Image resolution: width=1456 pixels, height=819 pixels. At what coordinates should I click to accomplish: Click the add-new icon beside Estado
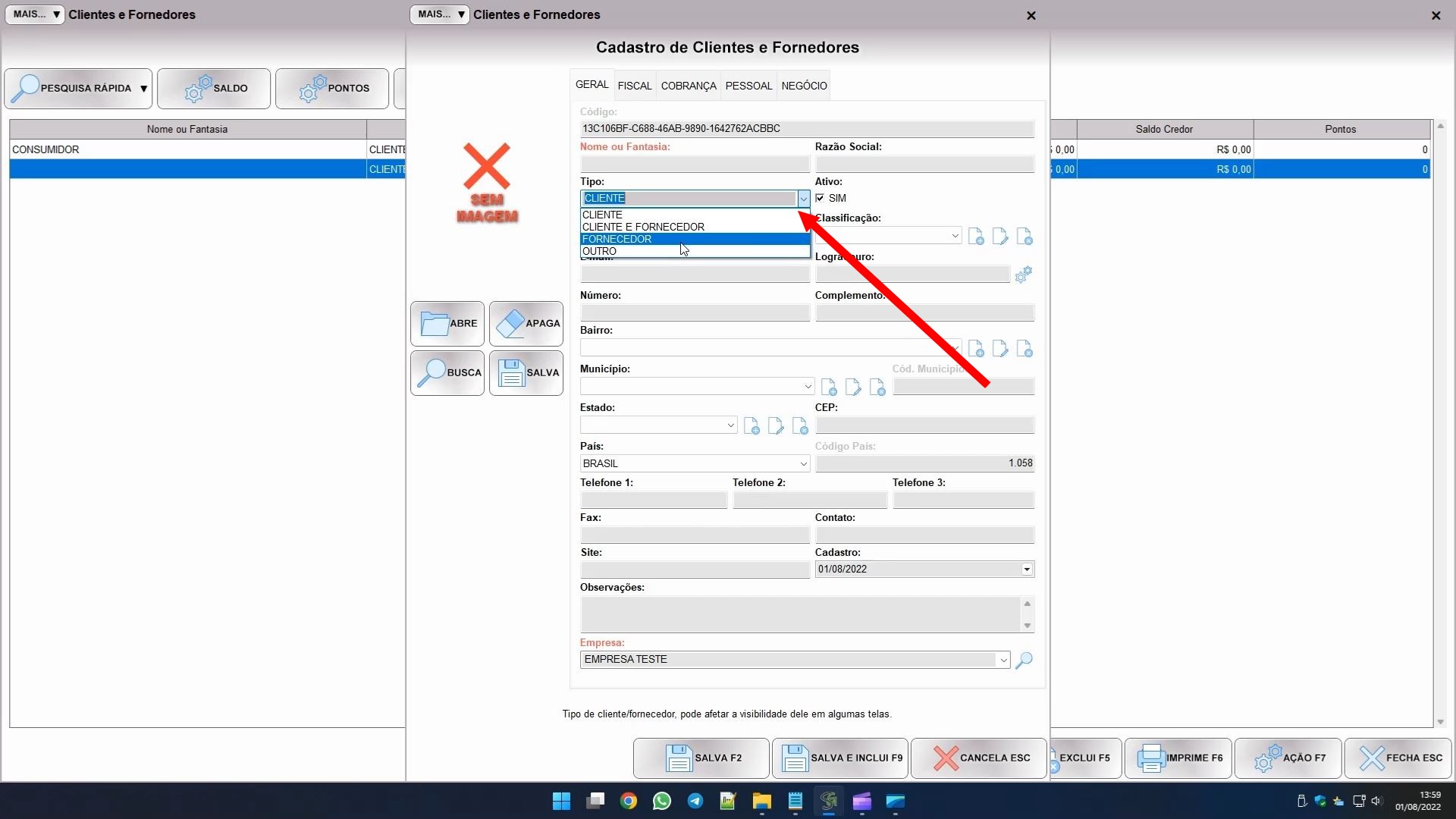pos(752,426)
